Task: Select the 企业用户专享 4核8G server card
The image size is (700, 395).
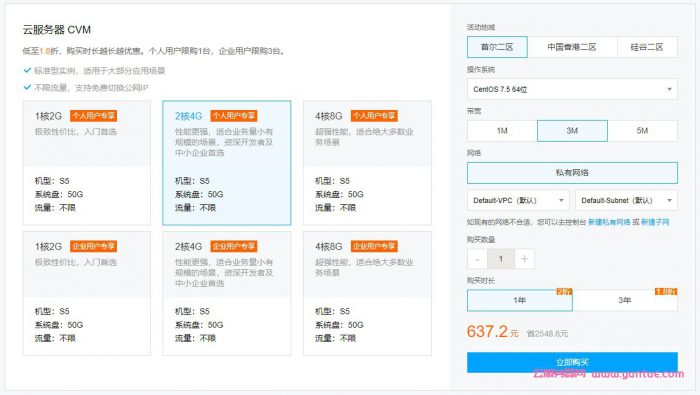Action: tap(367, 293)
